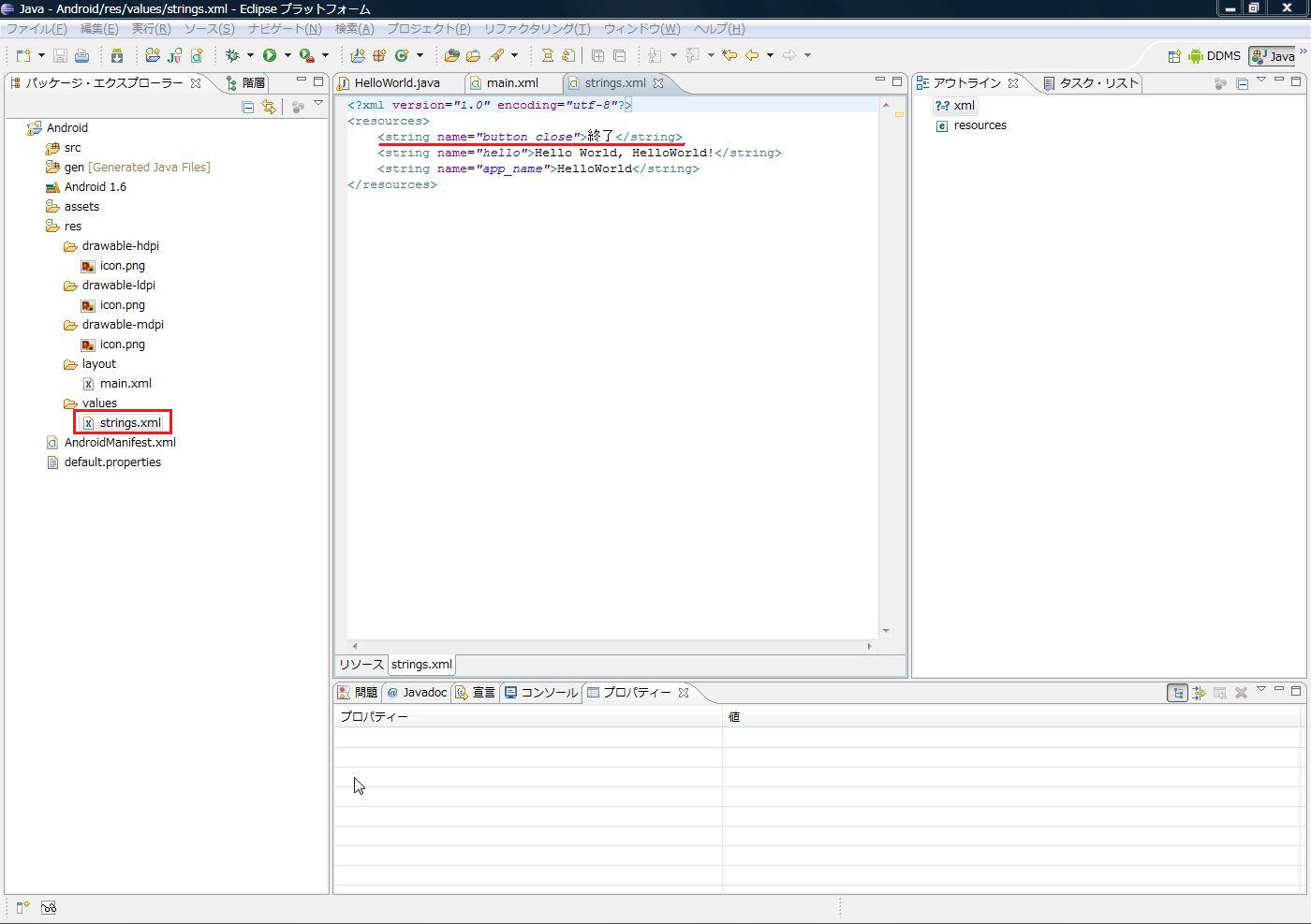This screenshot has height=924, width=1311.
Task: Open the 実行 menu
Action: tap(151, 29)
